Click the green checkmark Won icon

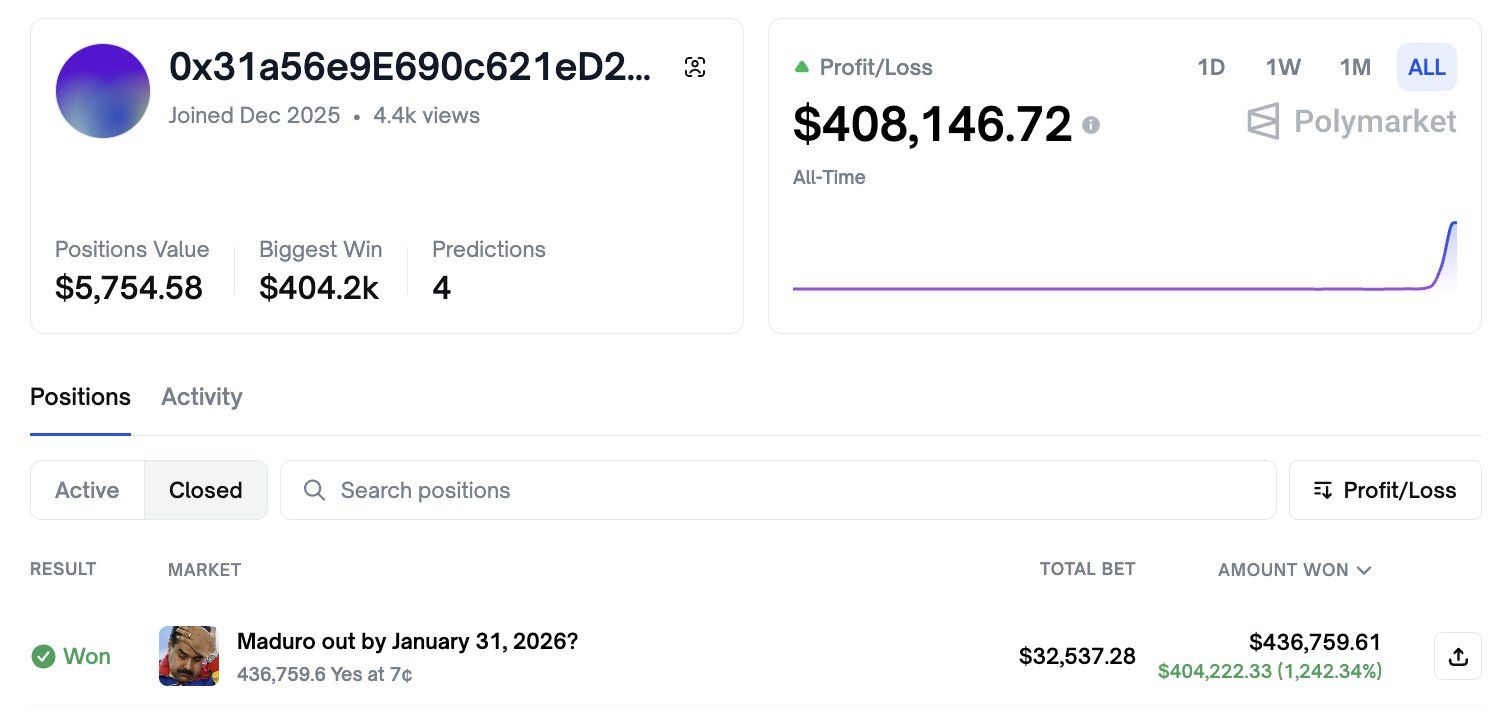click(x=42, y=656)
